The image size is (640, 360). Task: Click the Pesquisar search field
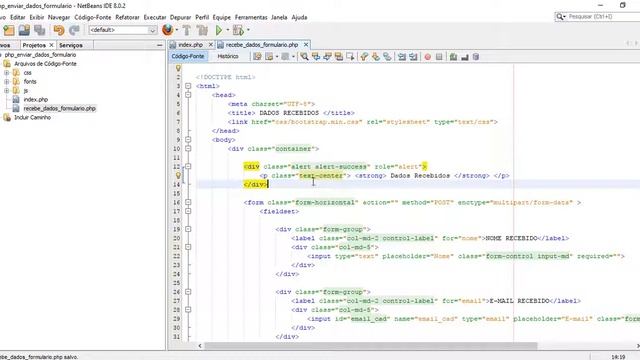tap(602, 17)
